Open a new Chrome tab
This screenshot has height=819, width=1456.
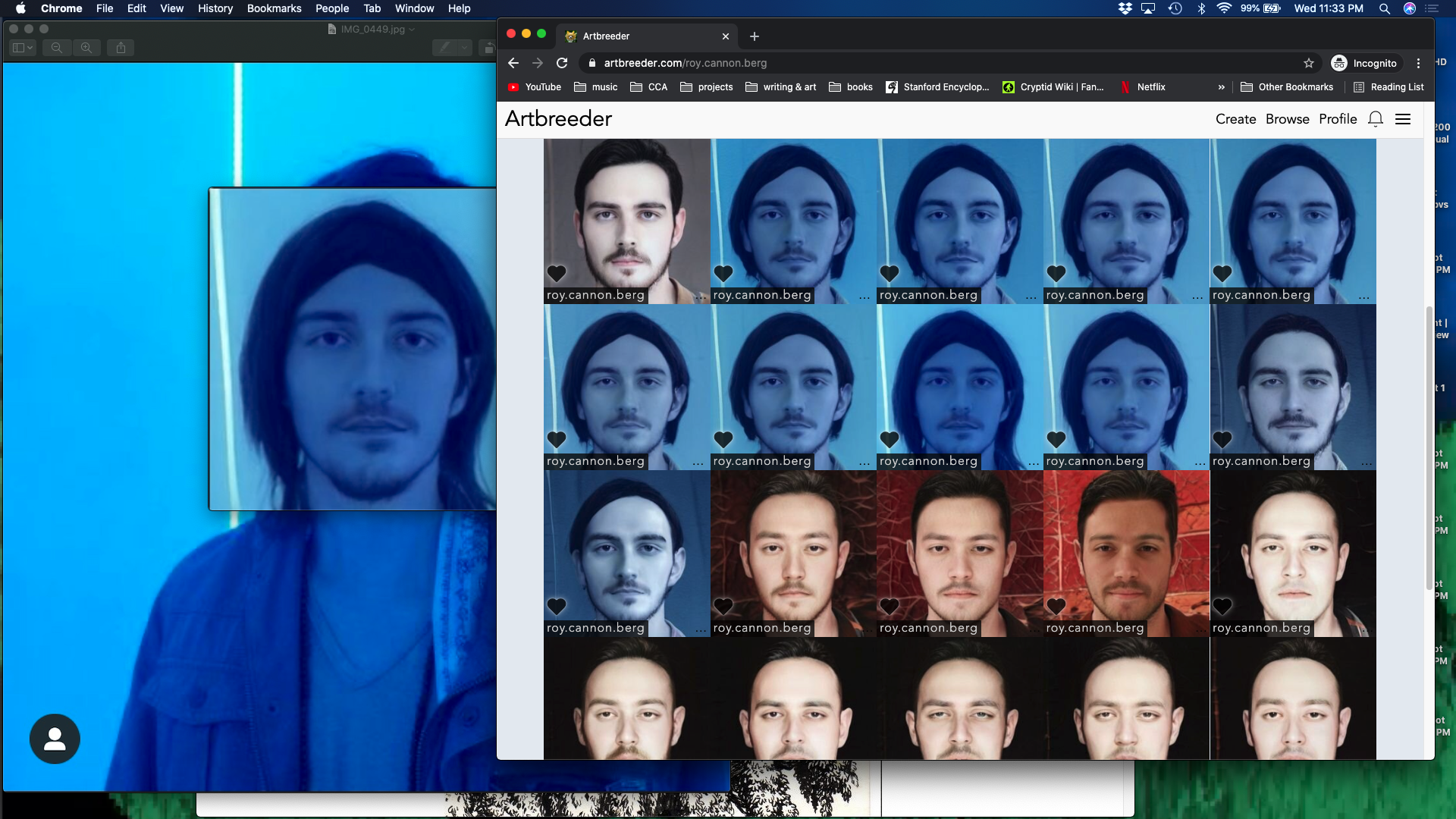coord(754,36)
